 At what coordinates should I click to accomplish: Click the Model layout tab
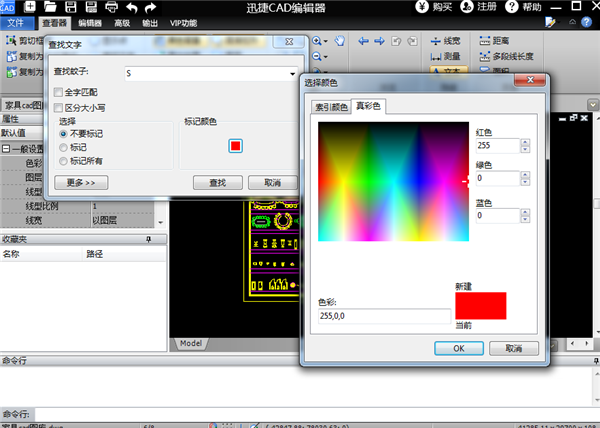pos(191,343)
